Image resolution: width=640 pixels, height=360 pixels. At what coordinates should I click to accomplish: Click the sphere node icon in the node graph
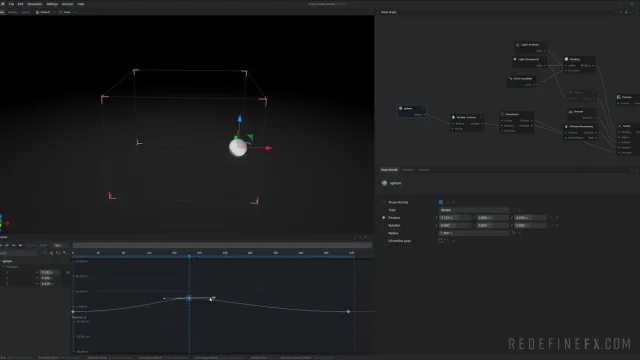tap(400, 108)
